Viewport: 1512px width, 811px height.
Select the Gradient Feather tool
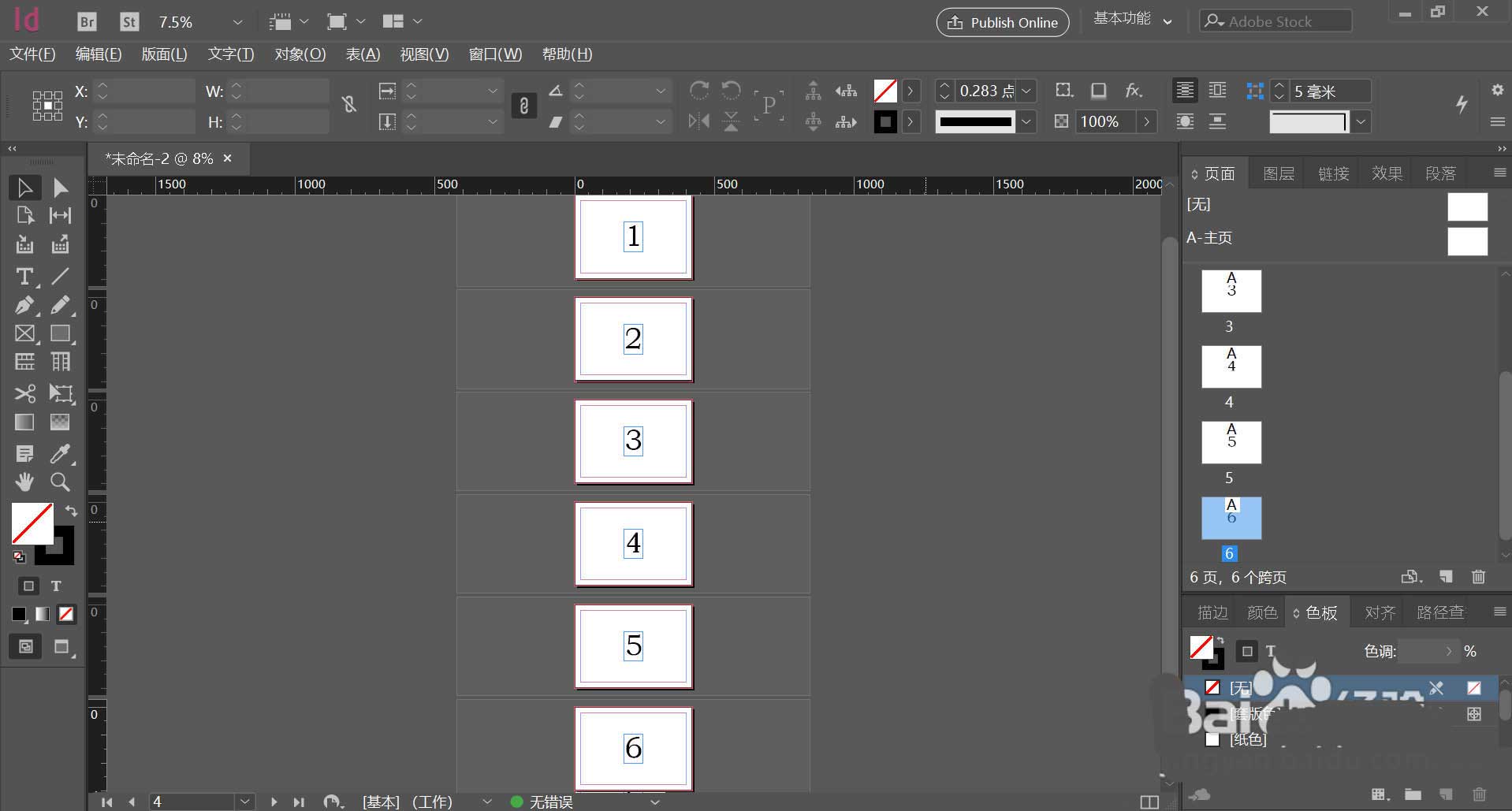click(61, 422)
